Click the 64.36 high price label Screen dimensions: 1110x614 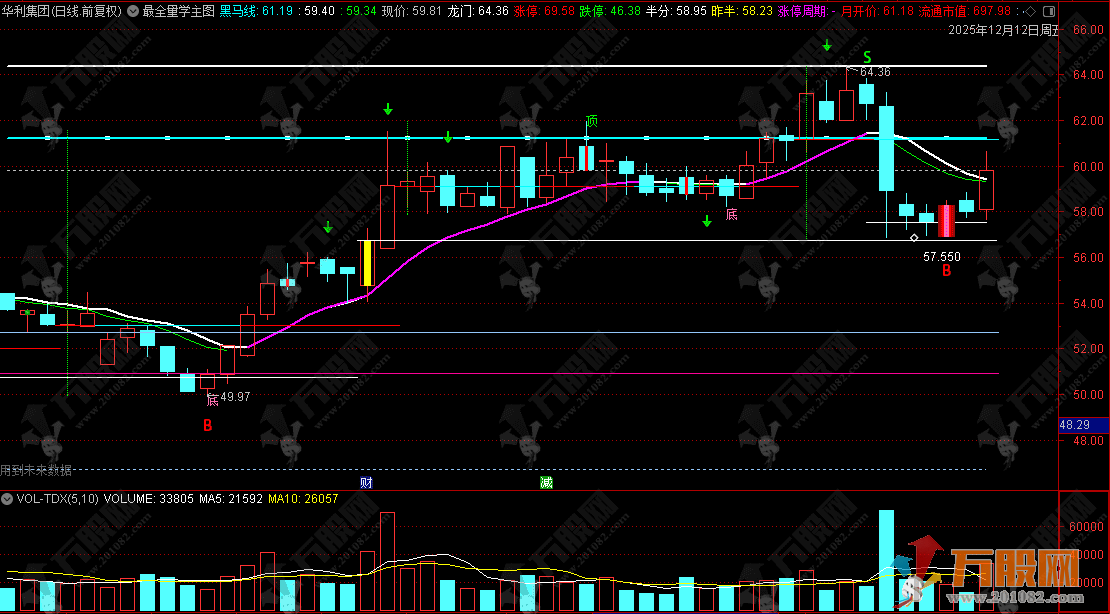coord(875,72)
